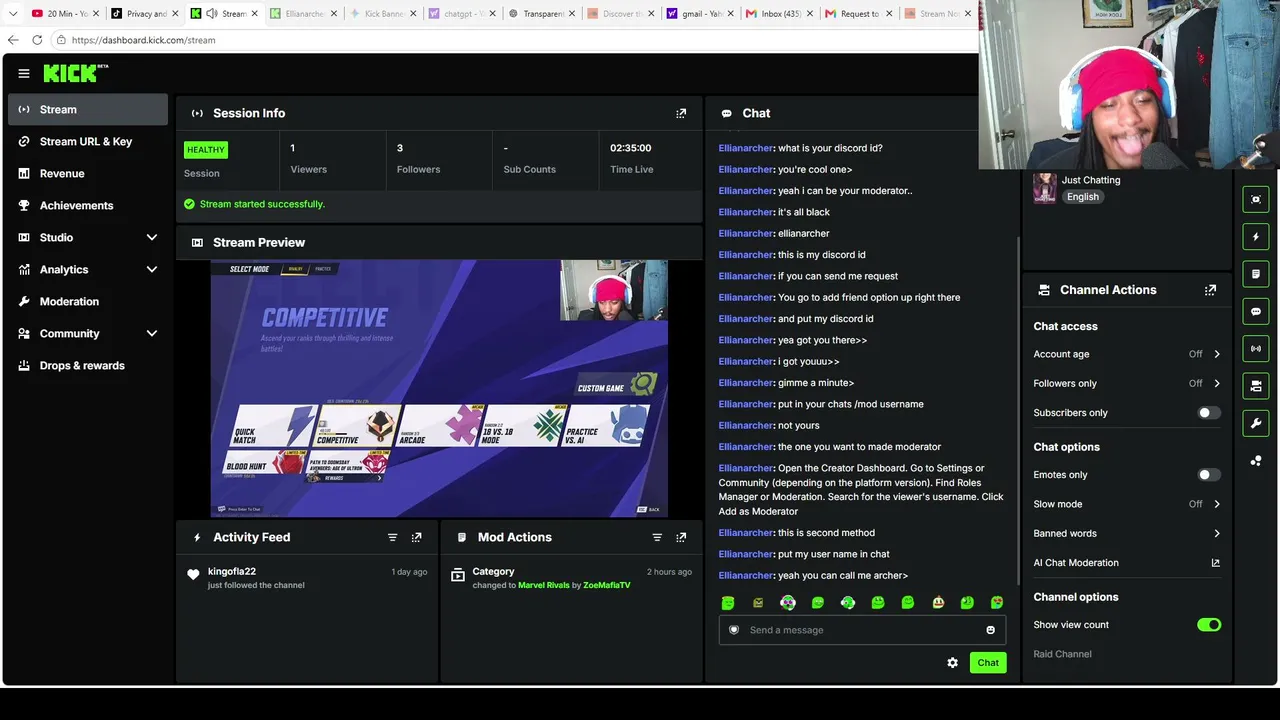Select Stream in the sidebar
The width and height of the screenshot is (1280, 720).
coord(88,109)
